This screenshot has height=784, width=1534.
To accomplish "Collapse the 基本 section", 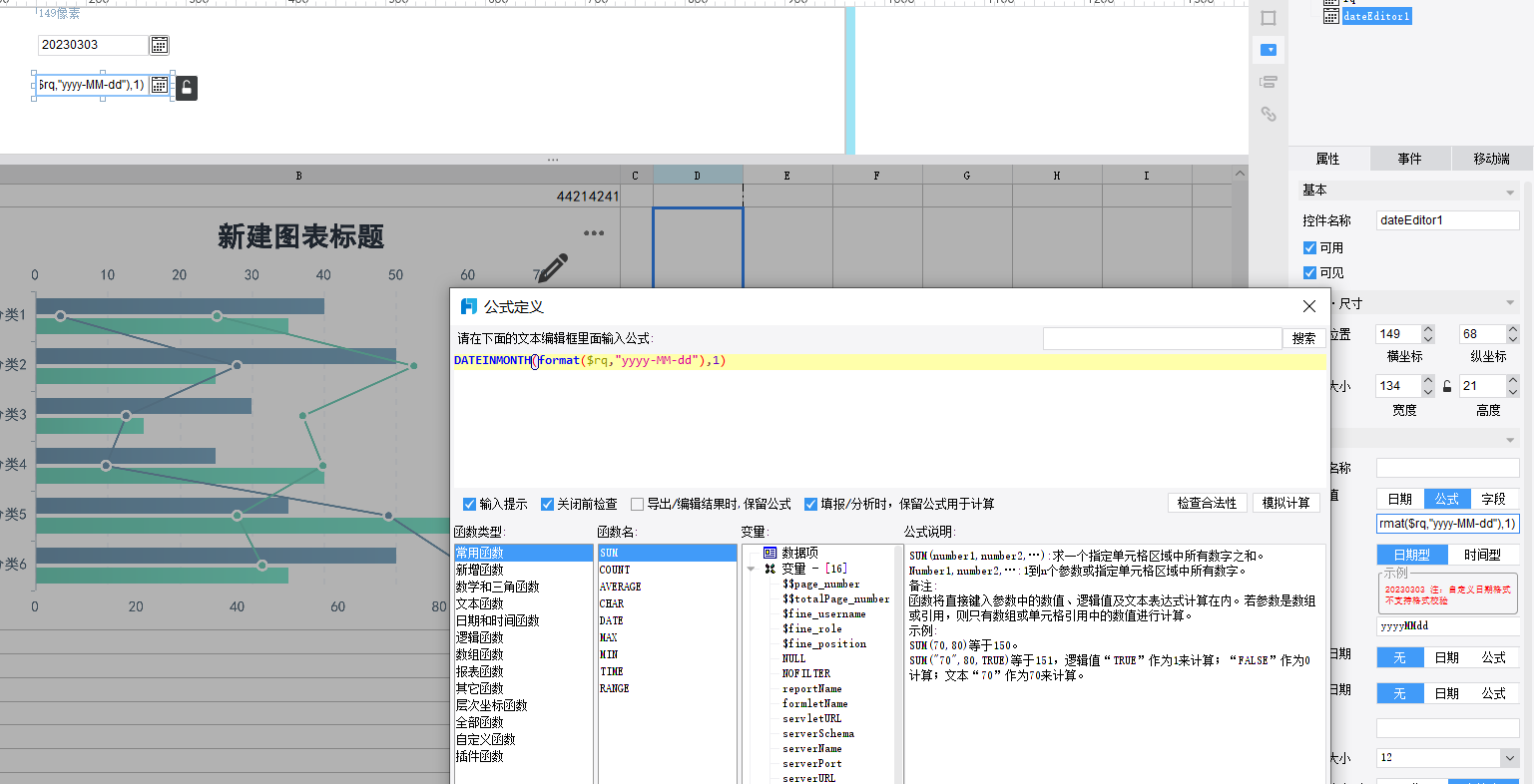I will pyautogui.click(x=1509, y=192).
